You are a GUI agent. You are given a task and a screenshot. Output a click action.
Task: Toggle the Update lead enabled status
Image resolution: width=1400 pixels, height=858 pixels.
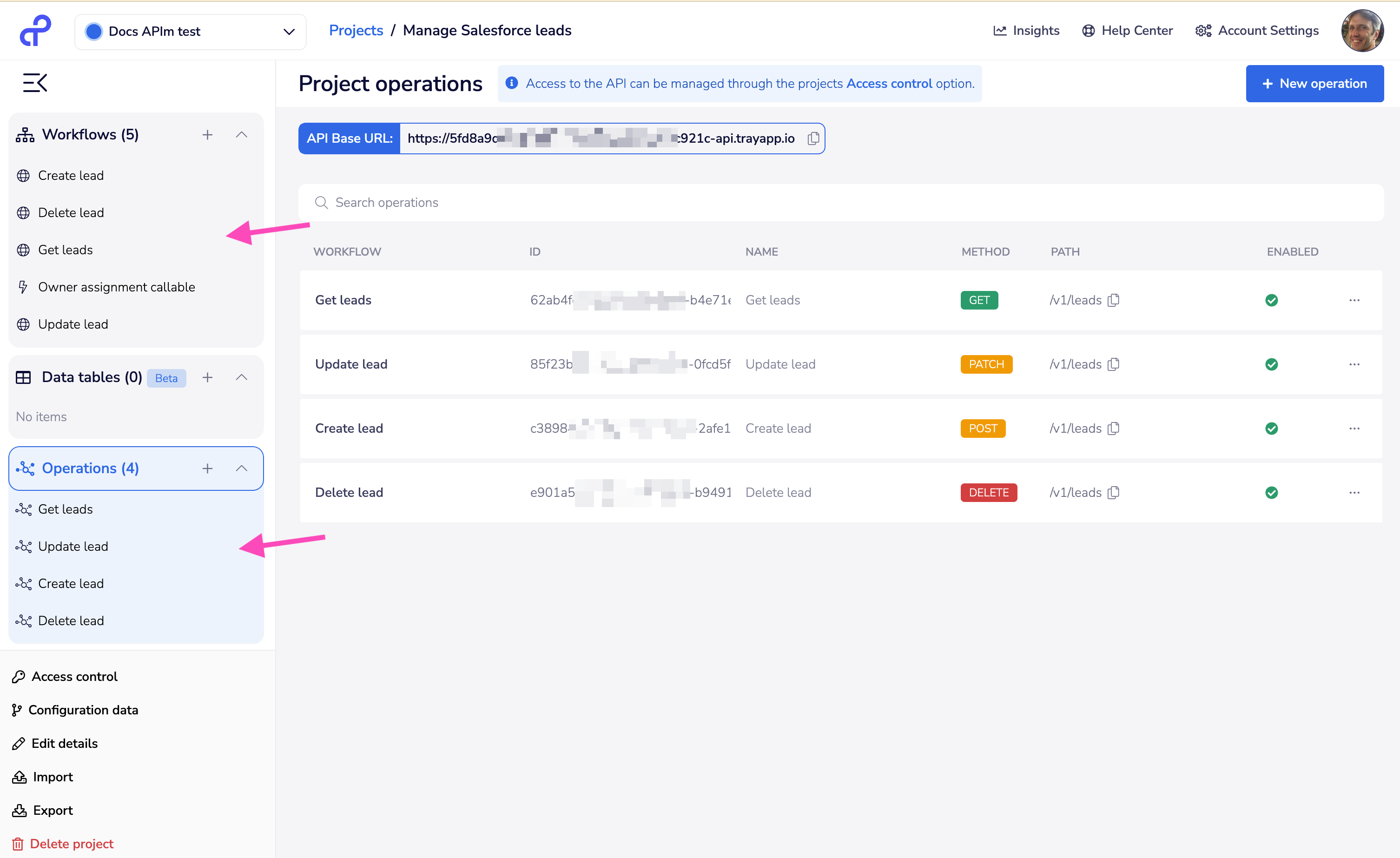[x=1272, y=364]
